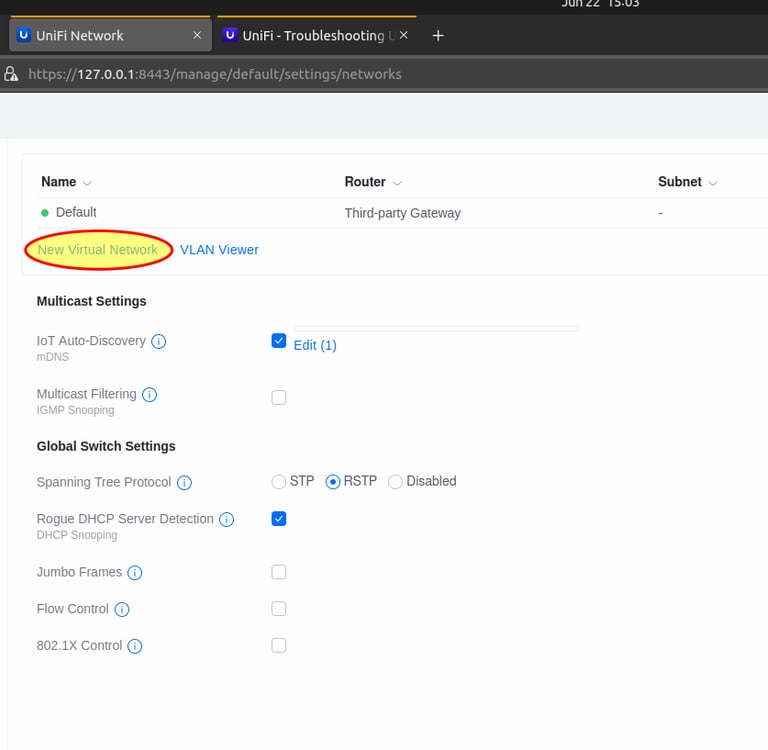This screenshot has height=750, width=768.
Task: Switch to UniFi - Troubleshooting tab
Action: [316, 35]
